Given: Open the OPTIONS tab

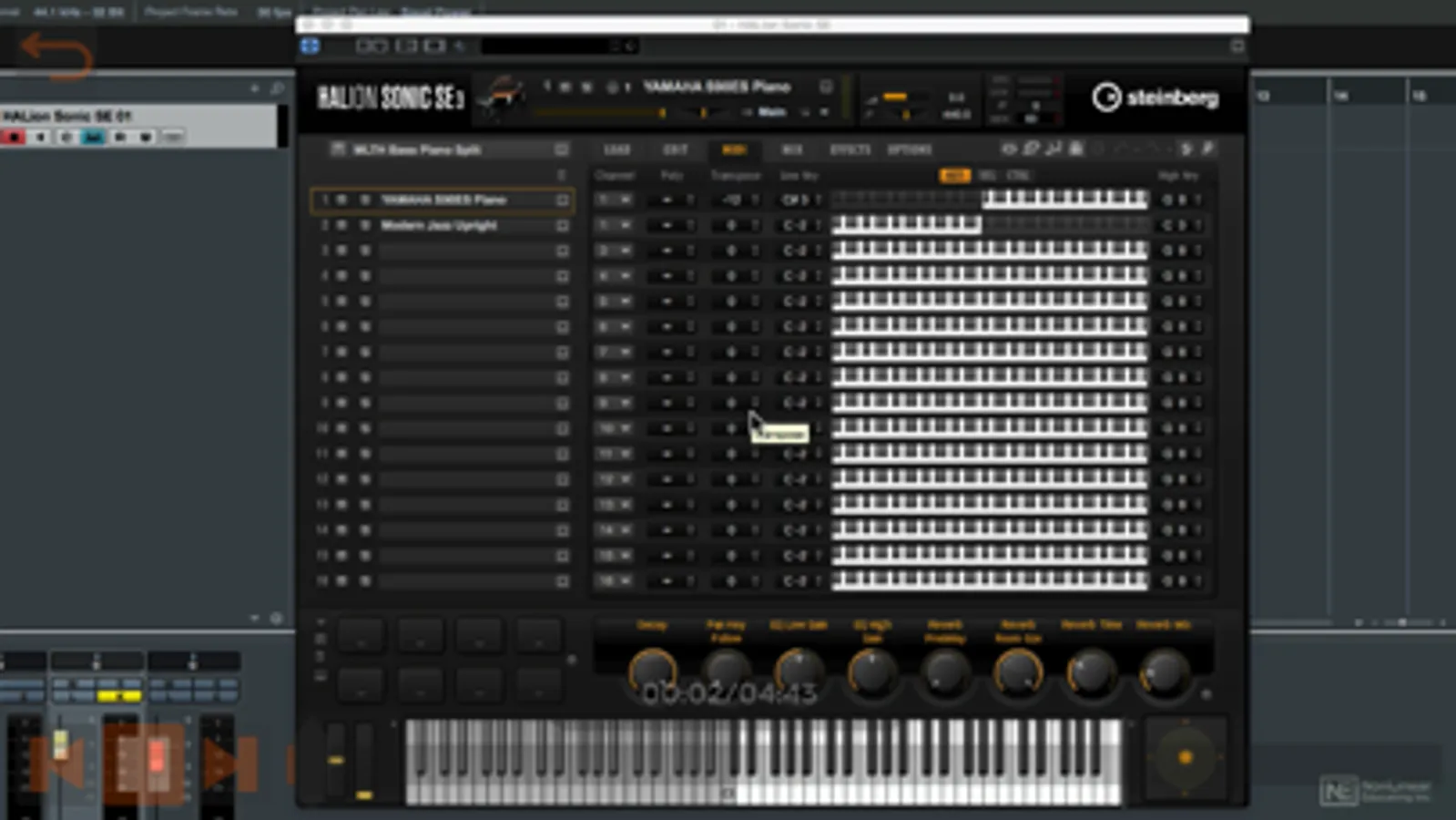Looking at the screenshot, I should tap(909, 149).
